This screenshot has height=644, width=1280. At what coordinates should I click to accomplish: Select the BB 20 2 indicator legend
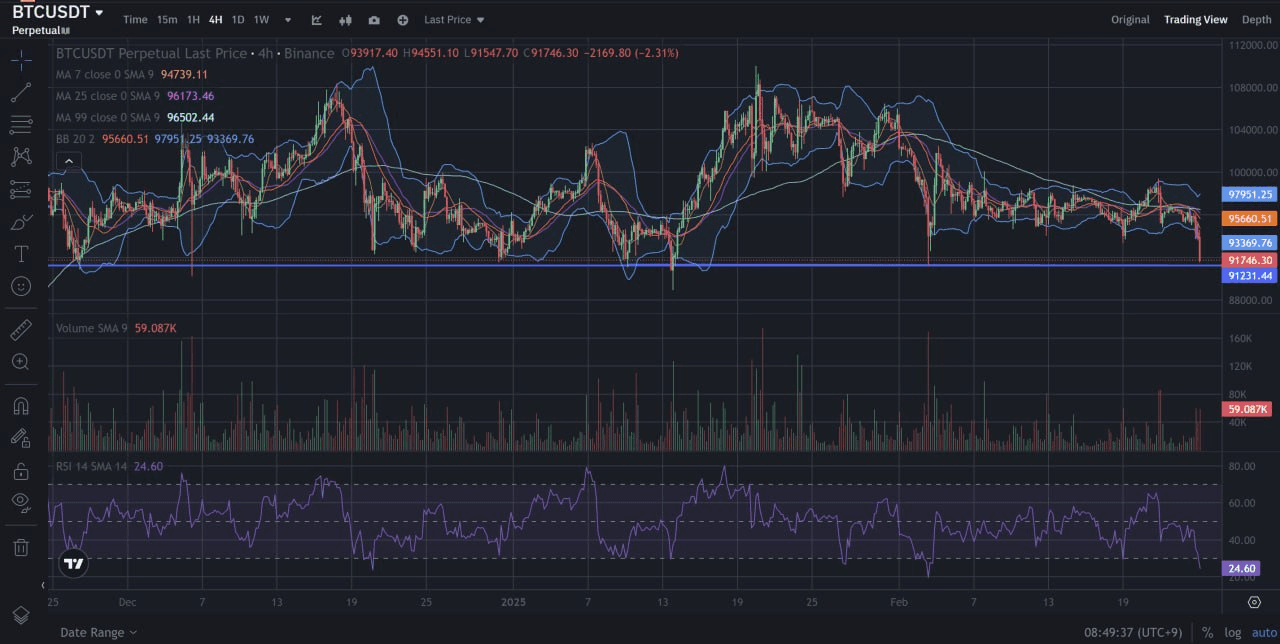[155, 139]
